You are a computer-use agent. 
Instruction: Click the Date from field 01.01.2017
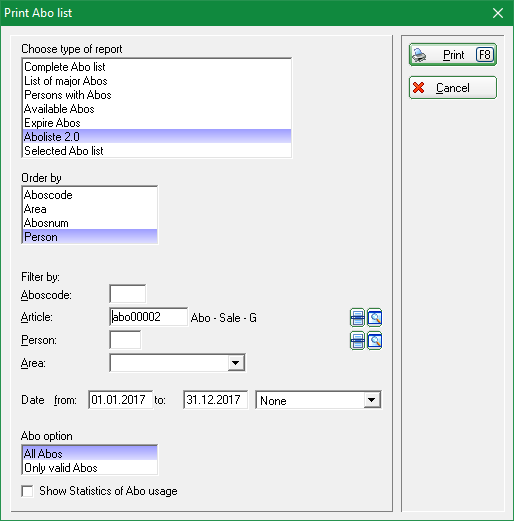click(x=121, y=400)
